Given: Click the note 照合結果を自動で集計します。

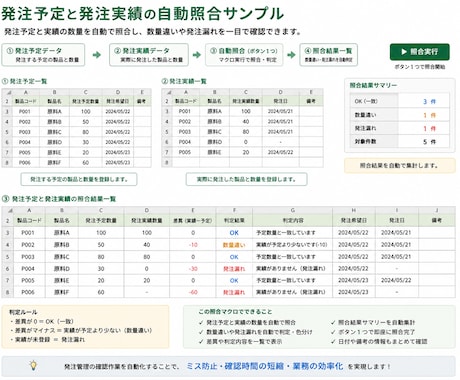Looking at the screenshot, I should [x=400, y=165].
